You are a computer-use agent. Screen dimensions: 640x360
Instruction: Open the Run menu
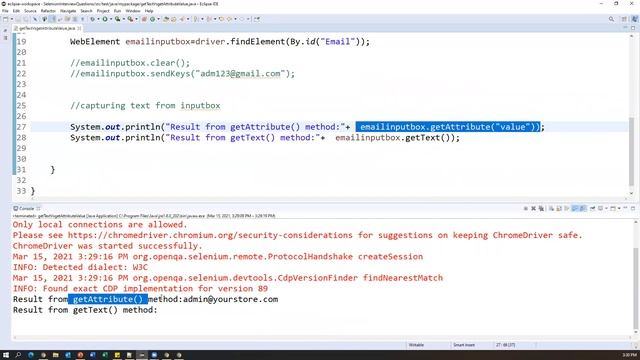click(118, 11)
